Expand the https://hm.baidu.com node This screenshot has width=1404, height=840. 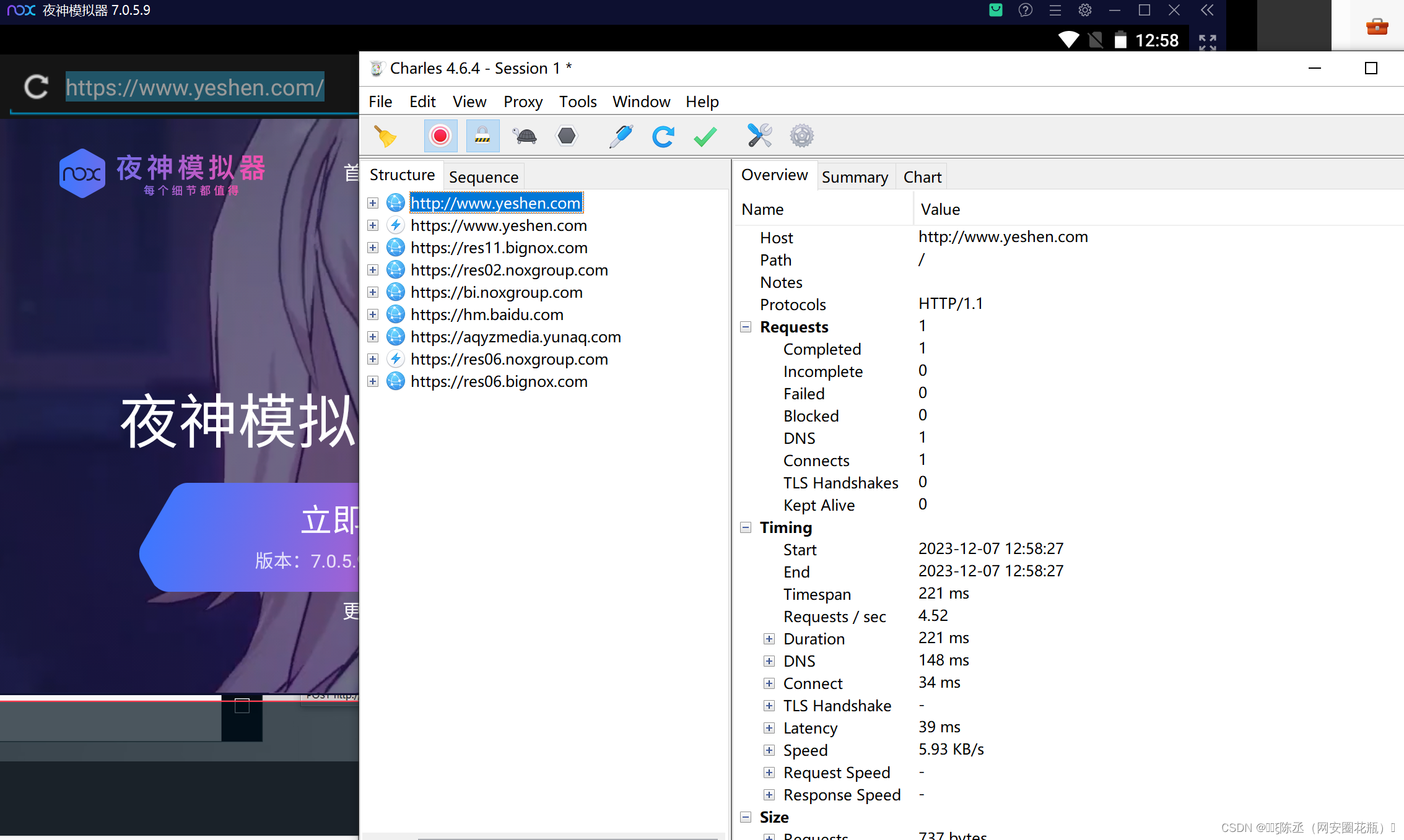coord(373,314)
